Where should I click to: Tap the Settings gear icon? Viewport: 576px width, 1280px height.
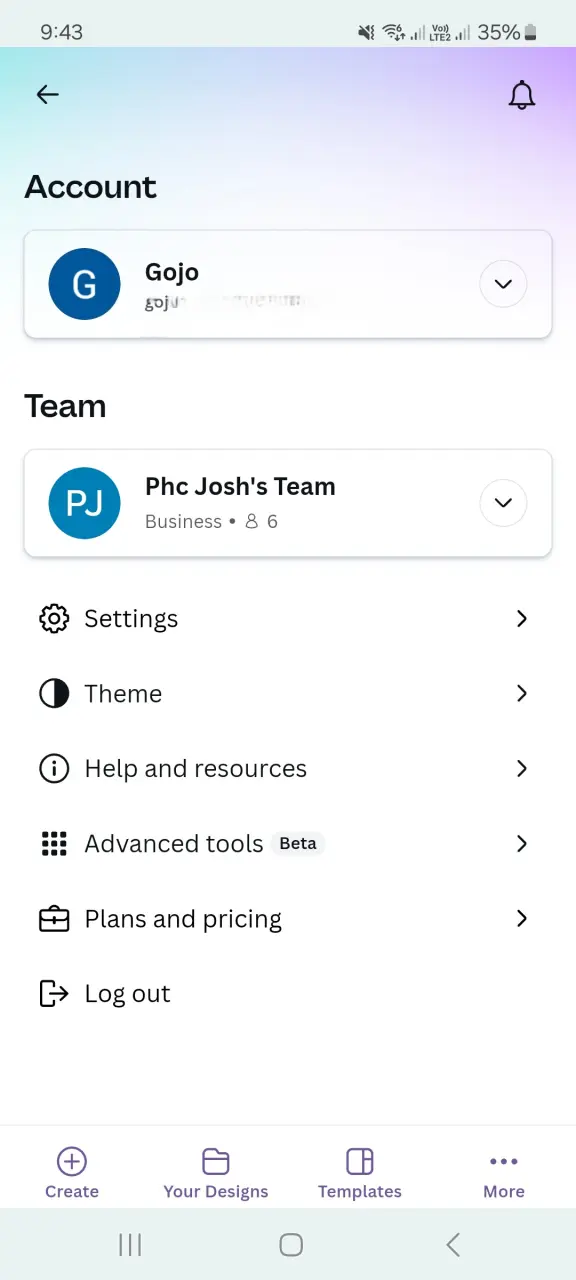pyautogui.click(x=53, y=619)
